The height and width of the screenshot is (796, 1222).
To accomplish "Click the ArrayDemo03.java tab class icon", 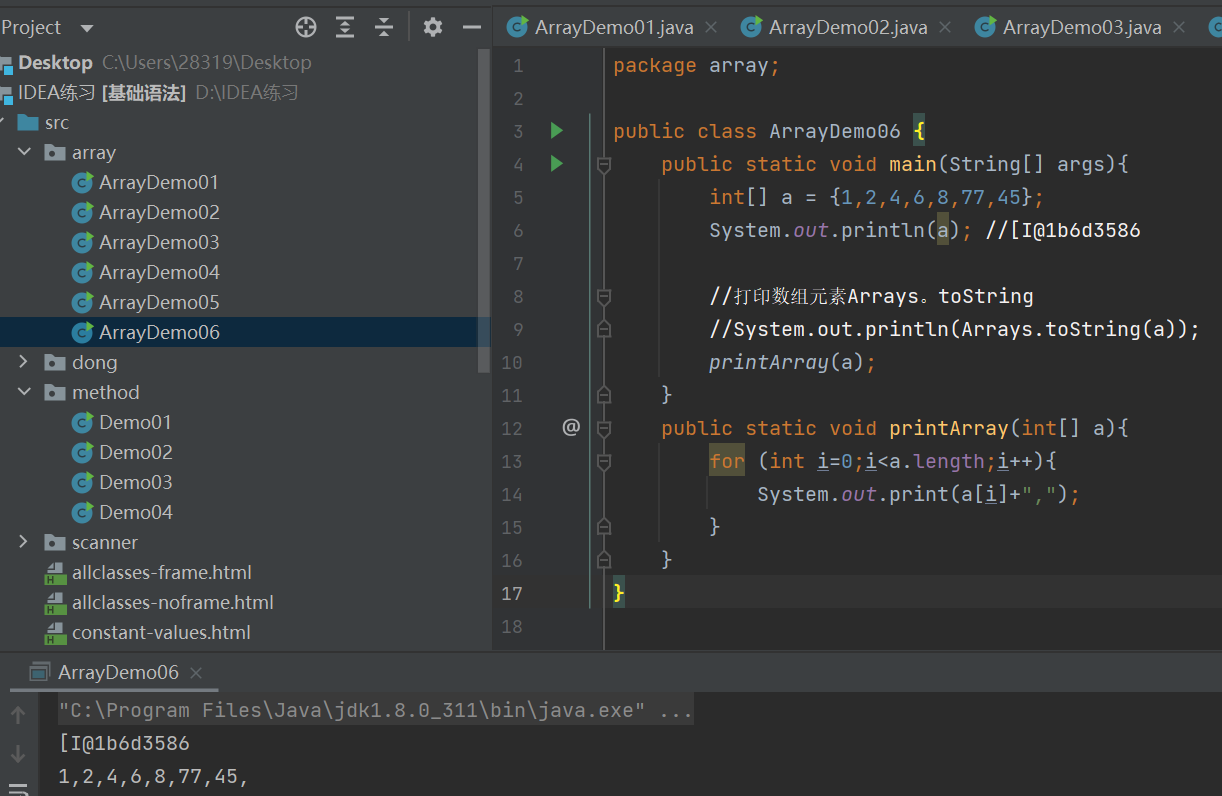I will (985, 27).
